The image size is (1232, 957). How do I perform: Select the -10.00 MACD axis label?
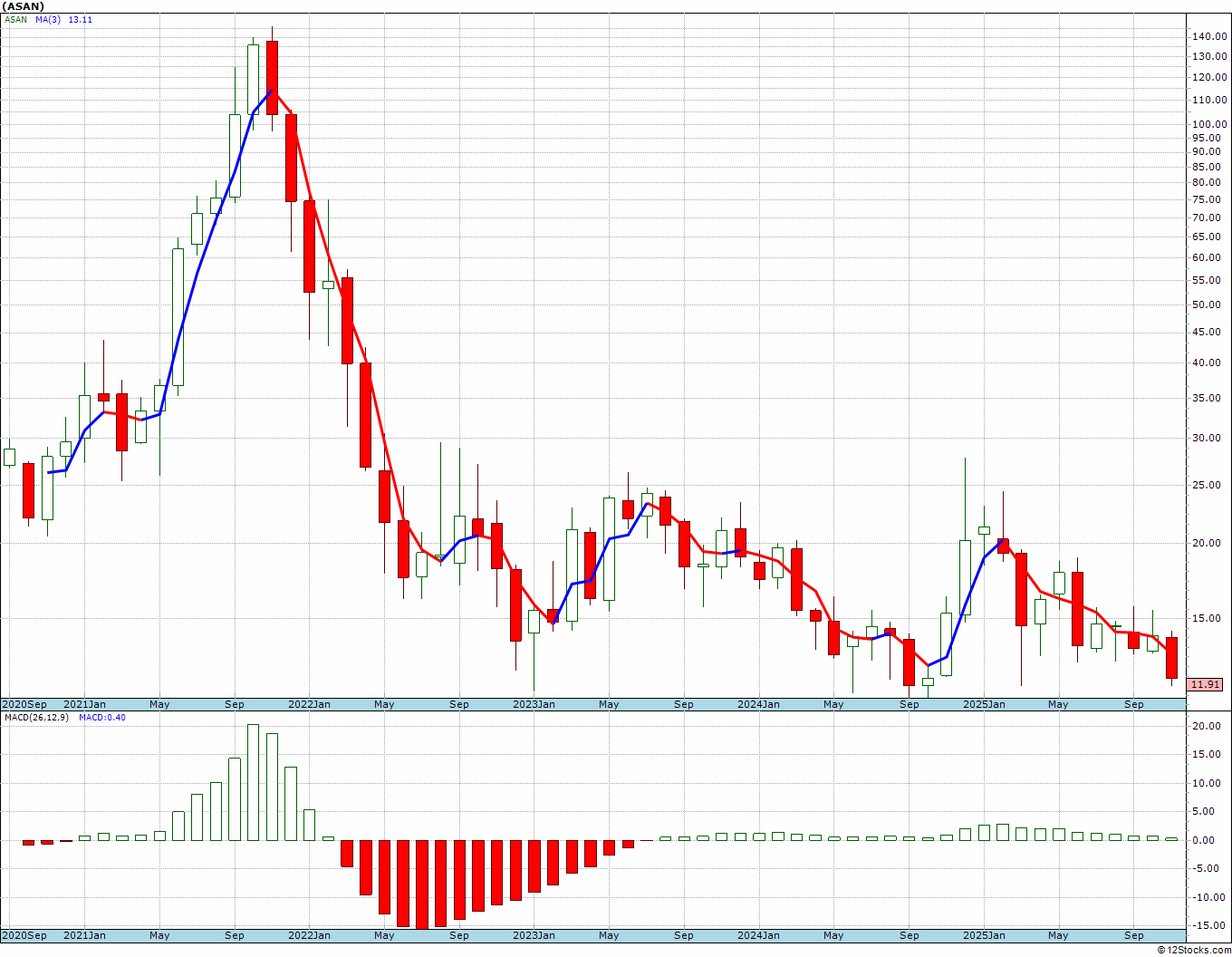pos(1208,897)
